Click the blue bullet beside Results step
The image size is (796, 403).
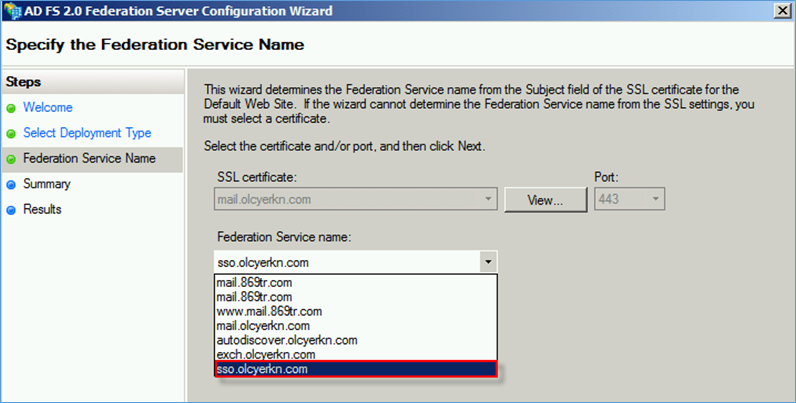11,210
